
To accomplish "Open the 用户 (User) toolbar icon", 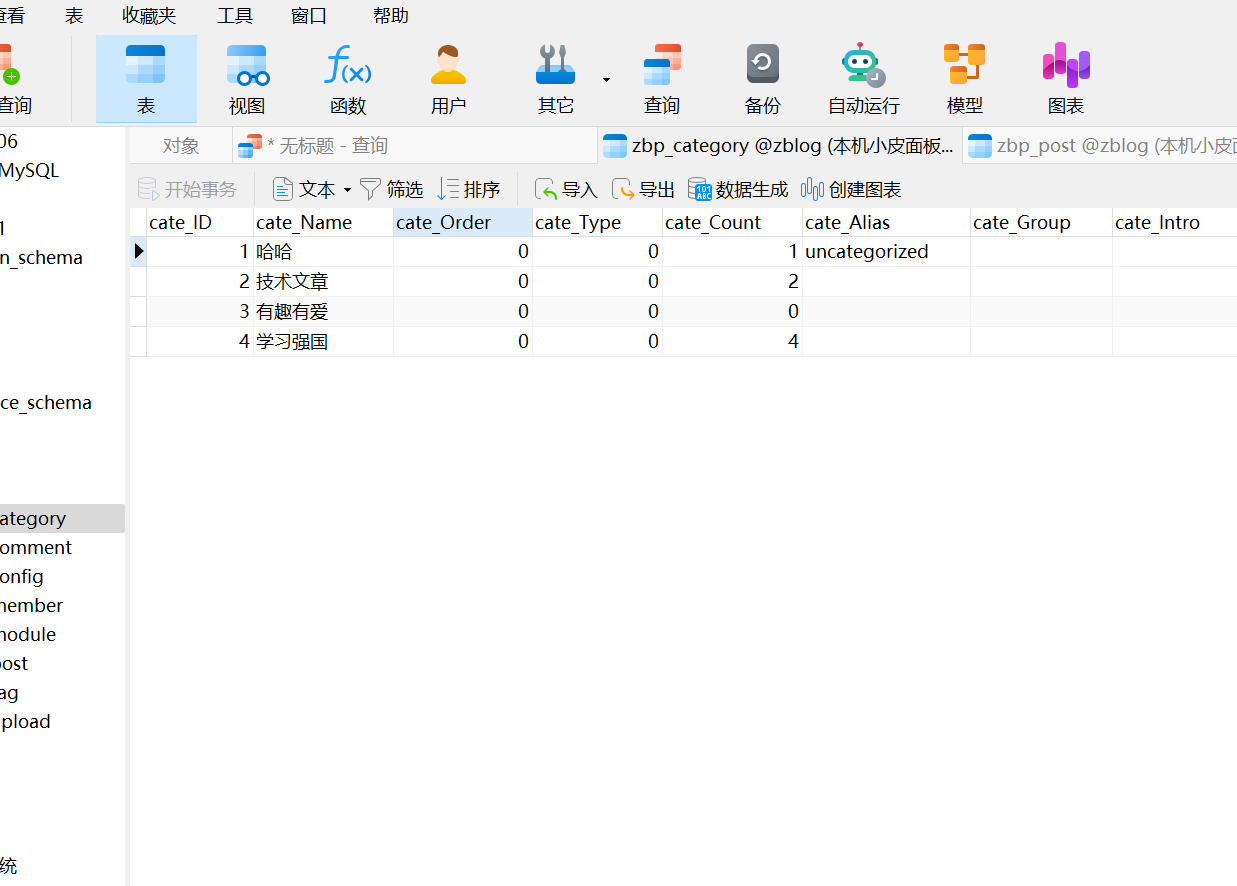I will tap(448, 79).
